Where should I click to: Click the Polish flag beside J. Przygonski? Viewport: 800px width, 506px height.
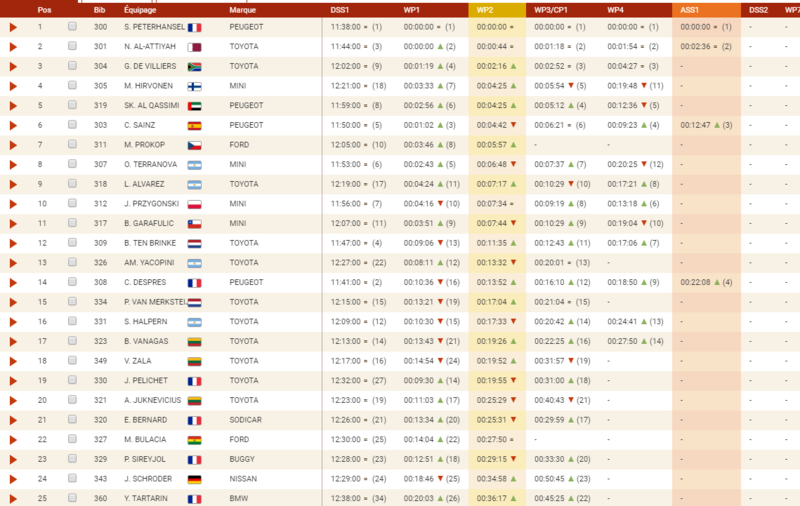click(194, 205)
